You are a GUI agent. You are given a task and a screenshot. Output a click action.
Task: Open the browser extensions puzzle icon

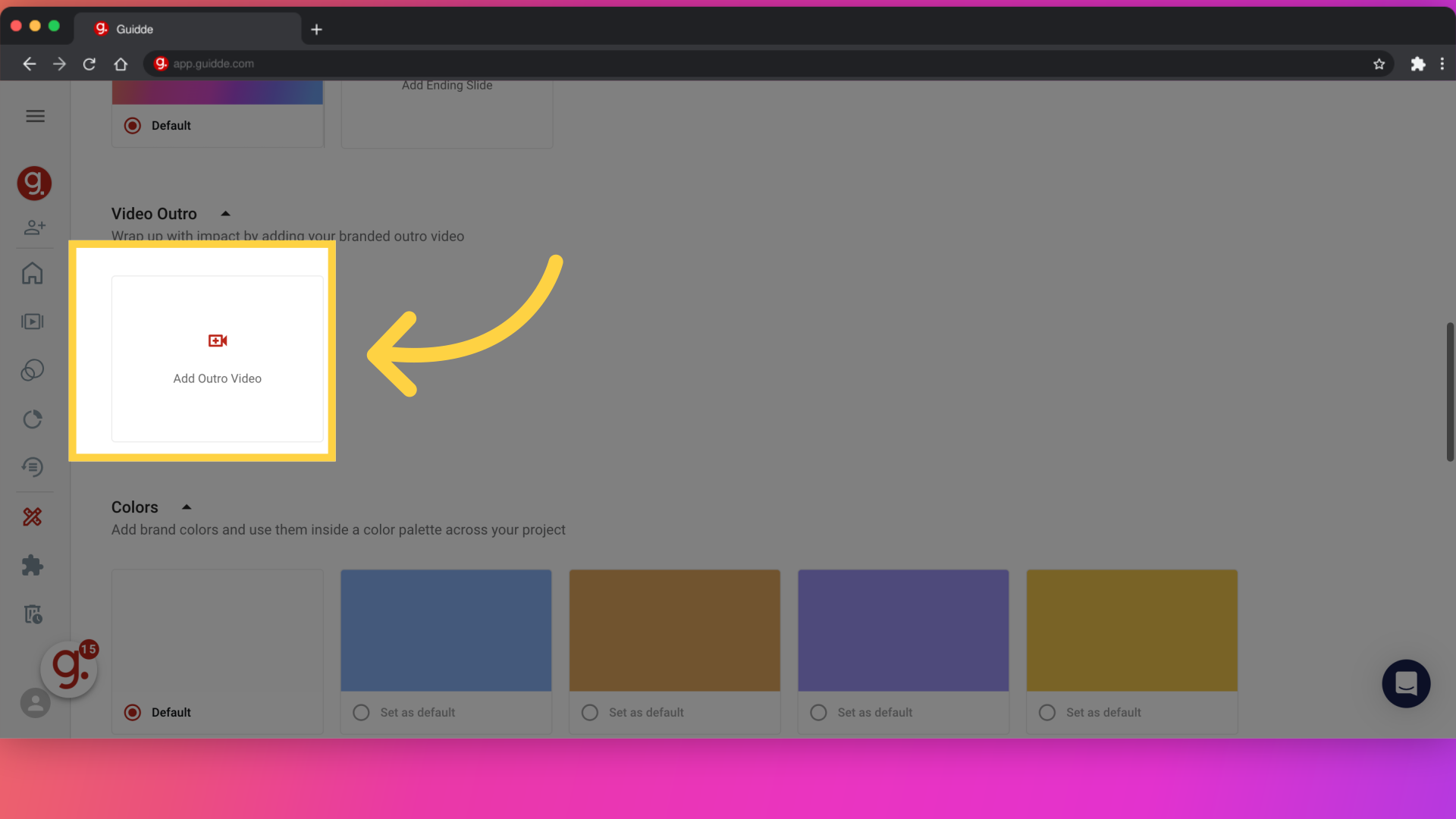tap(1417, 64)
